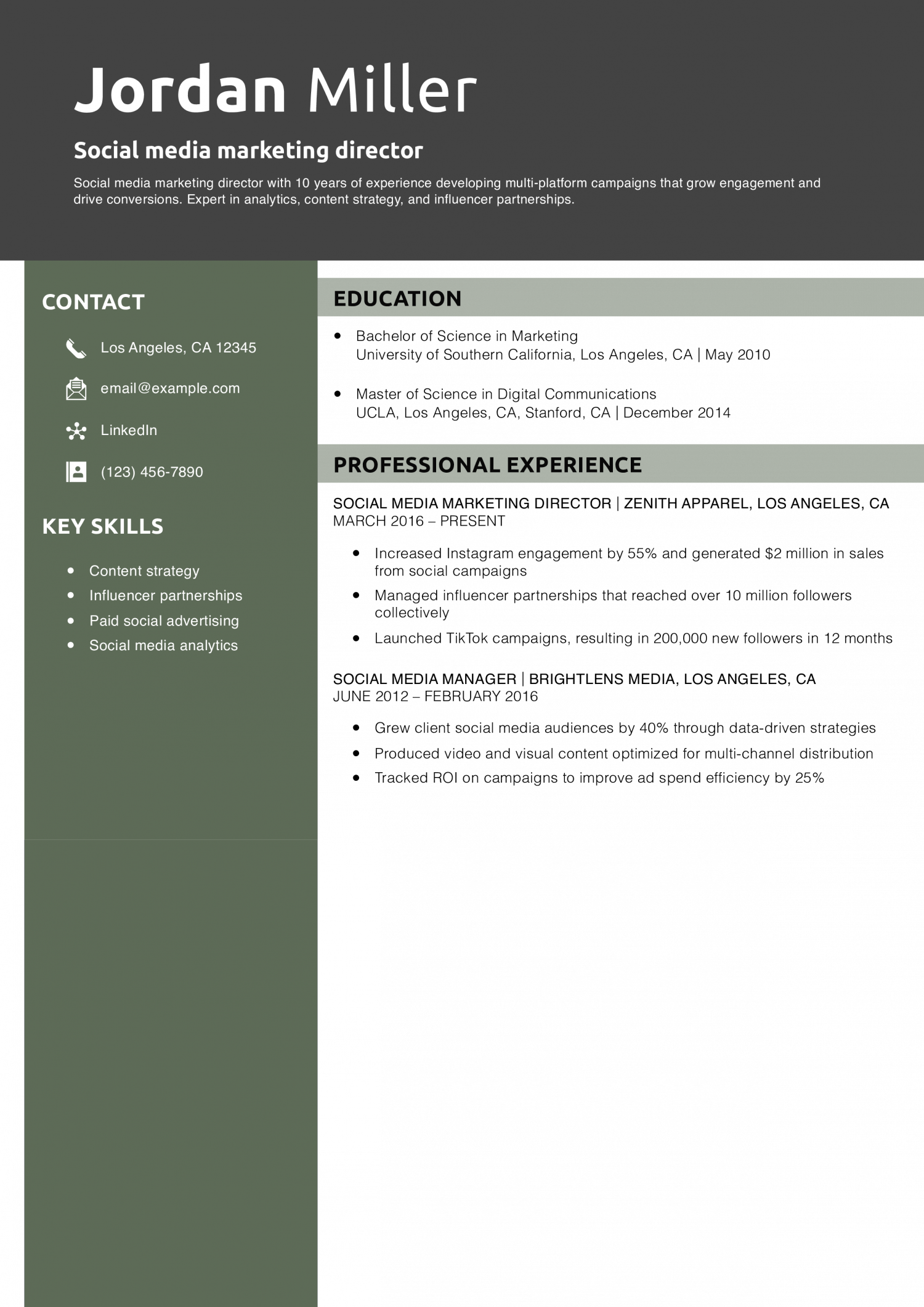Click the Los Angeles, CA 12345 address

178,348
